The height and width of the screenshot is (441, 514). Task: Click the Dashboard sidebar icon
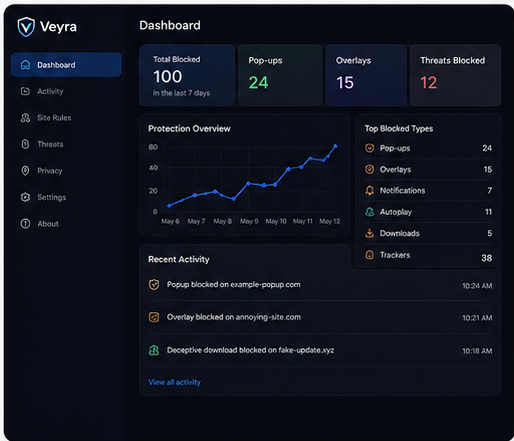tap(25, 65)
